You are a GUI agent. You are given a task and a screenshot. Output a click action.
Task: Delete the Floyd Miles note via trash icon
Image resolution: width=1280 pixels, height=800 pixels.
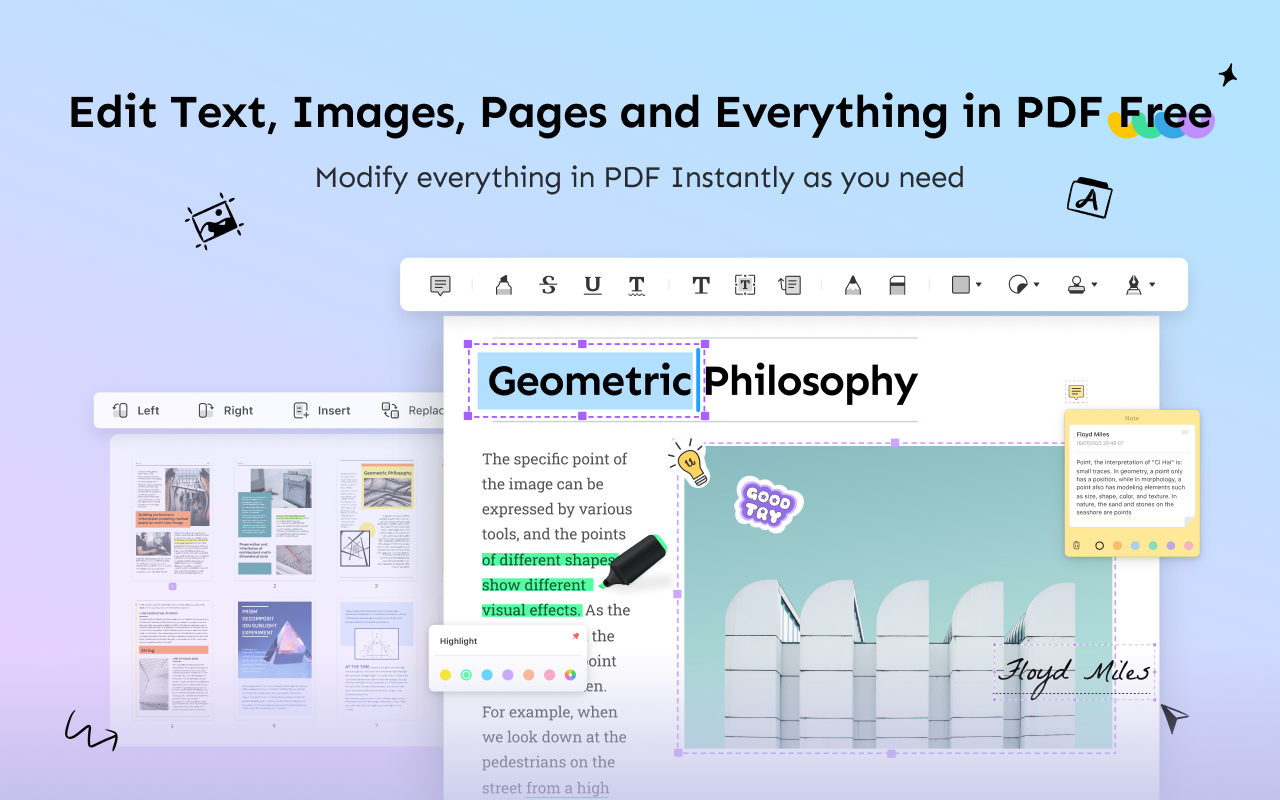click(1076, 545)
